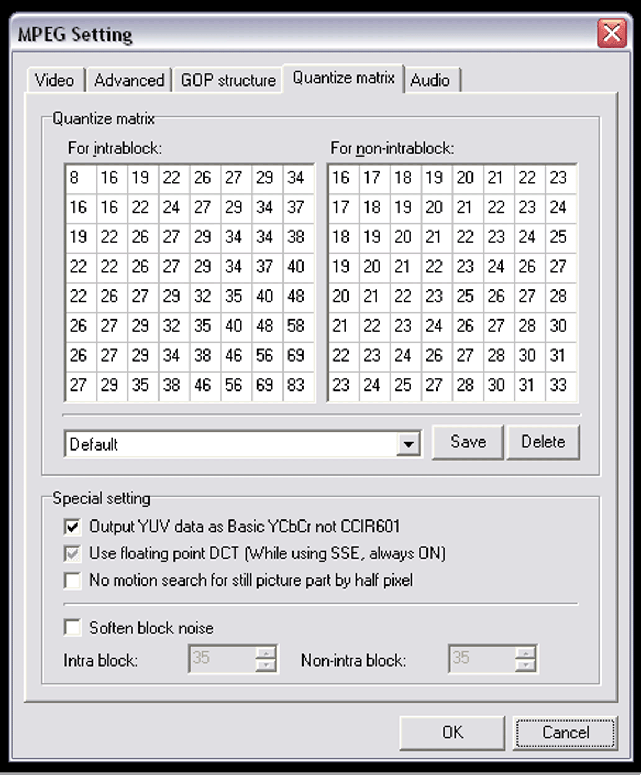The width and height of the screenshot is (641, 775).
Task: Close the MPEG Setting dialog window
Action: tap(611, 34)
